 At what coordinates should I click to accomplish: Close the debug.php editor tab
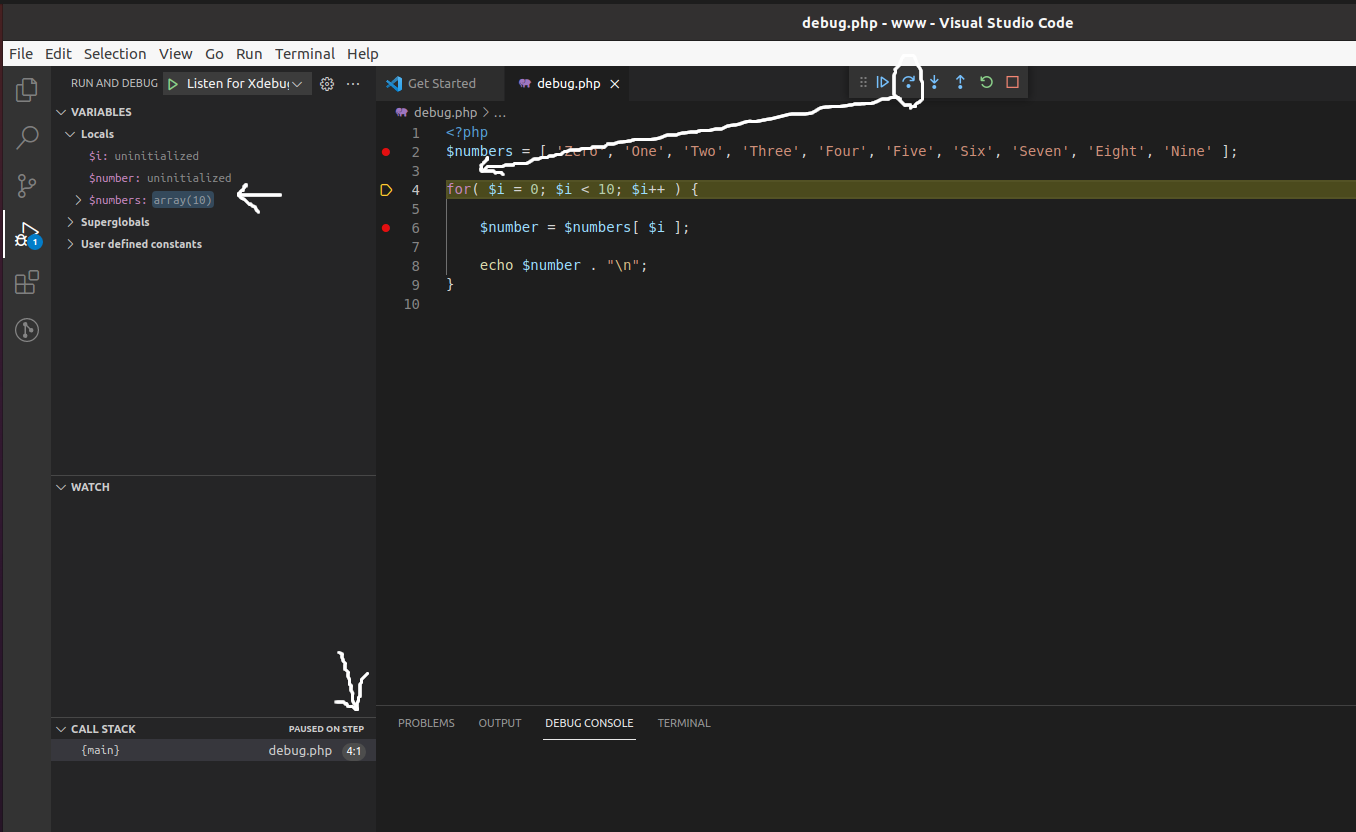(x=615, y=84)
